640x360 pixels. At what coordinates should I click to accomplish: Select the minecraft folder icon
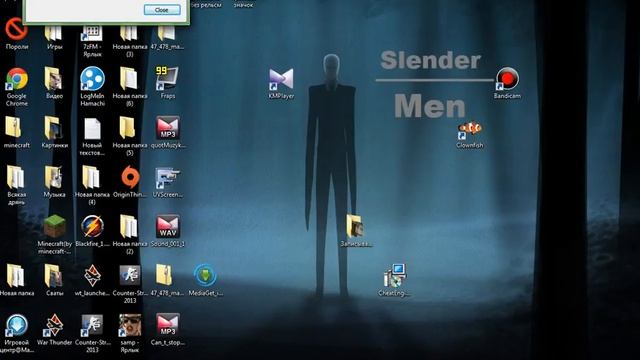coord(14,127)
